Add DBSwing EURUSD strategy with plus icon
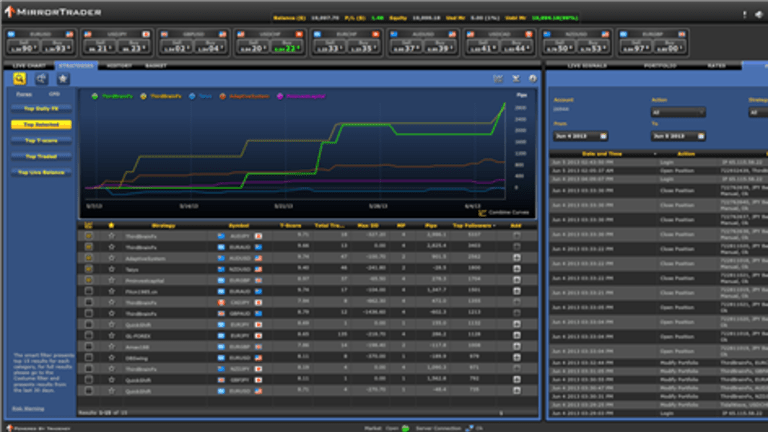 pos(516,358)
